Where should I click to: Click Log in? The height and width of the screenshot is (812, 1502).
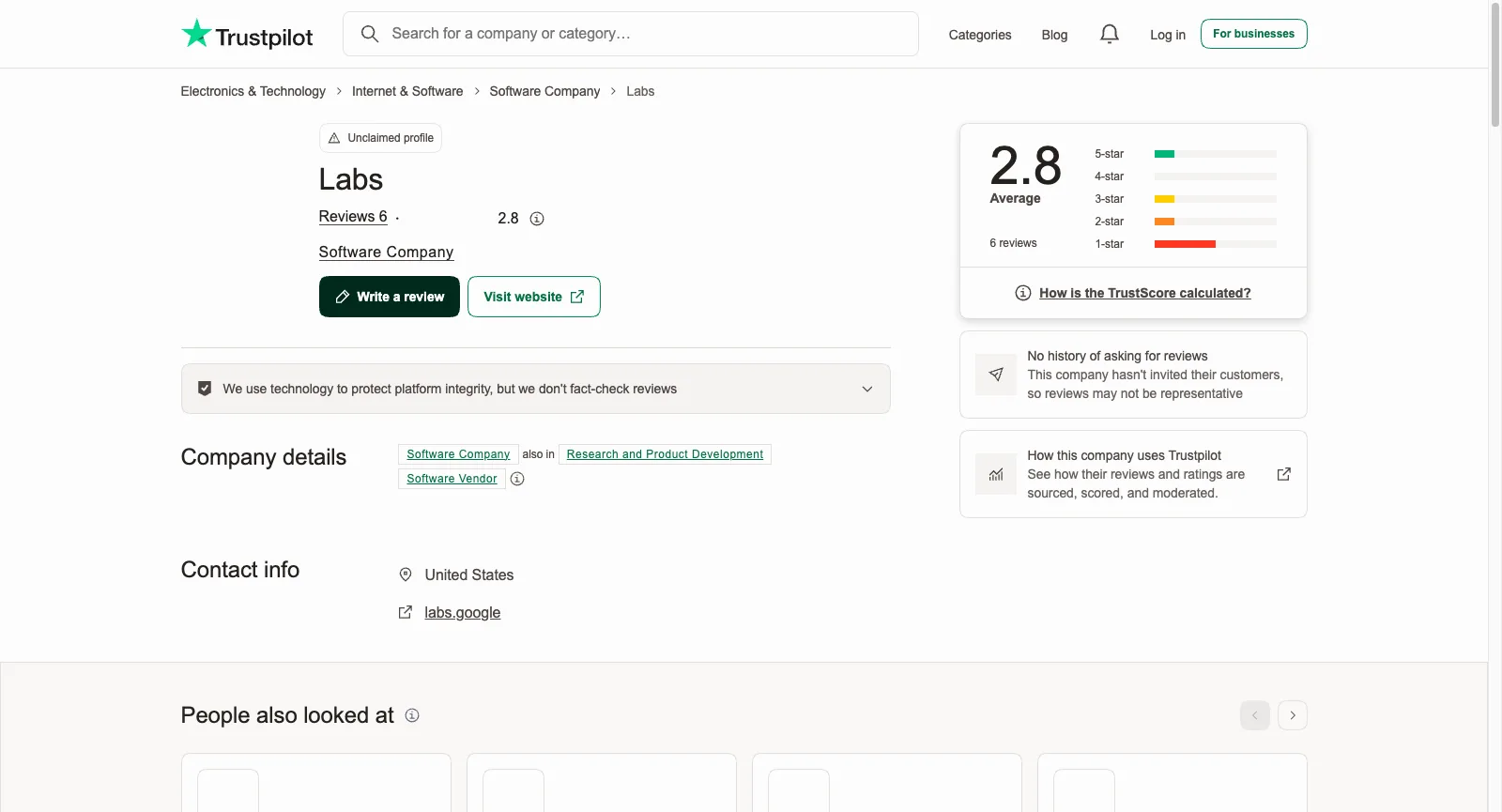[x=1168, y=35]
